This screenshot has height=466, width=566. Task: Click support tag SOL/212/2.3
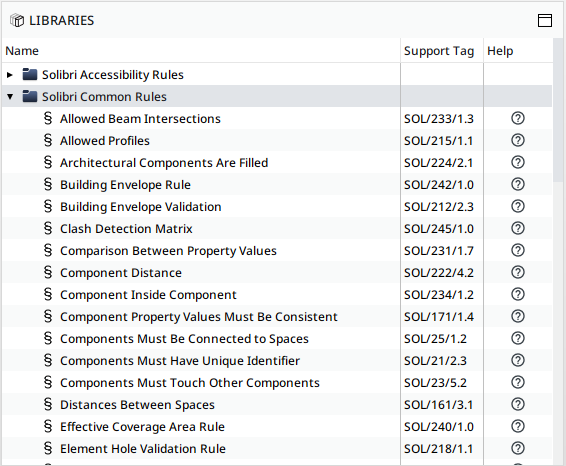point(439,207)
